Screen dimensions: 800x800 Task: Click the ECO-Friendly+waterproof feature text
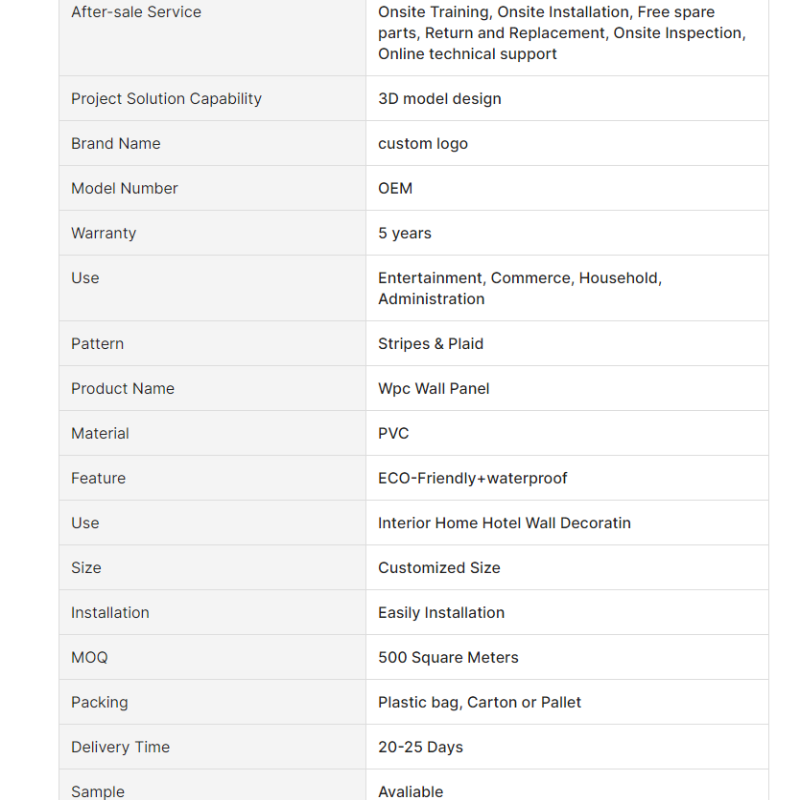click(x=472, y=478)
